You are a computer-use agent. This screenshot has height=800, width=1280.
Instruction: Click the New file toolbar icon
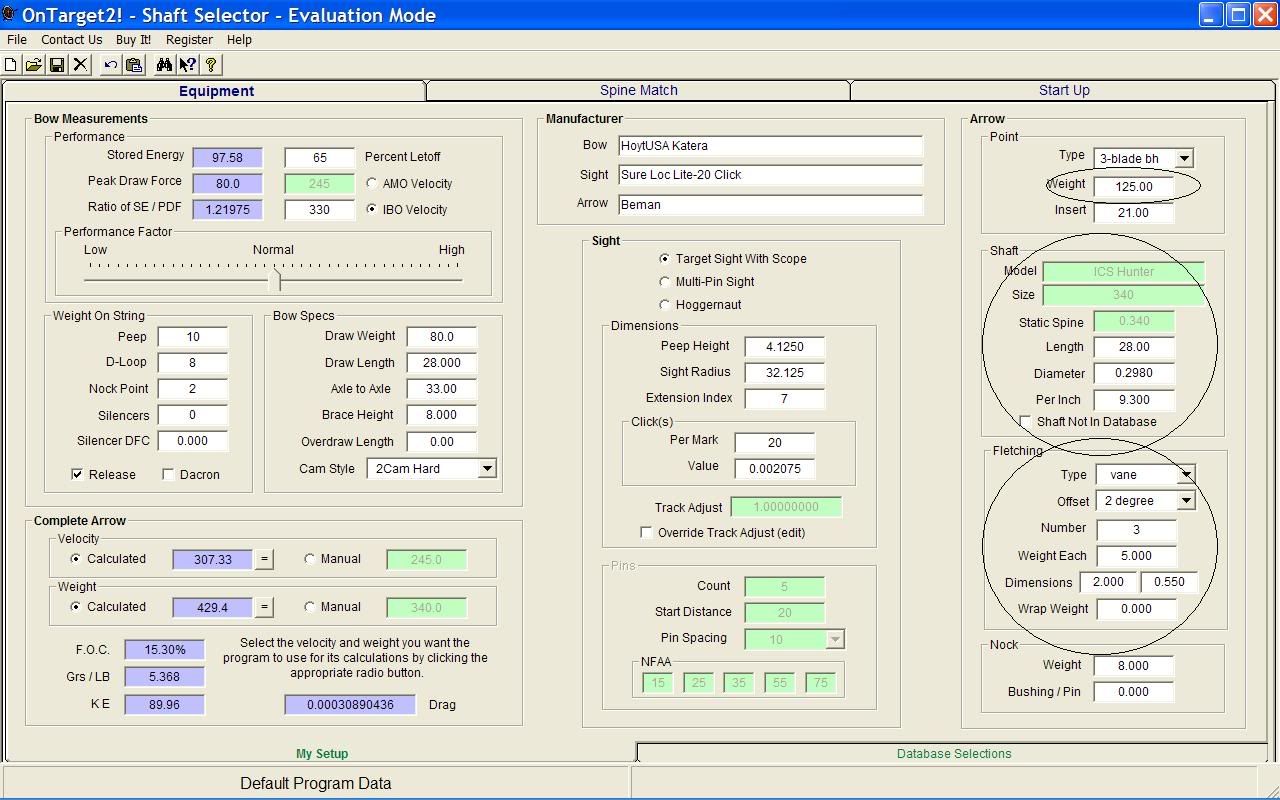point(11,65)
